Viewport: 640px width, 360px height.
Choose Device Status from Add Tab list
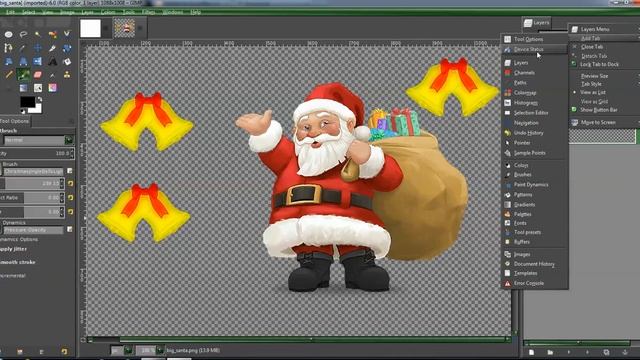click(x=534, y=49)
